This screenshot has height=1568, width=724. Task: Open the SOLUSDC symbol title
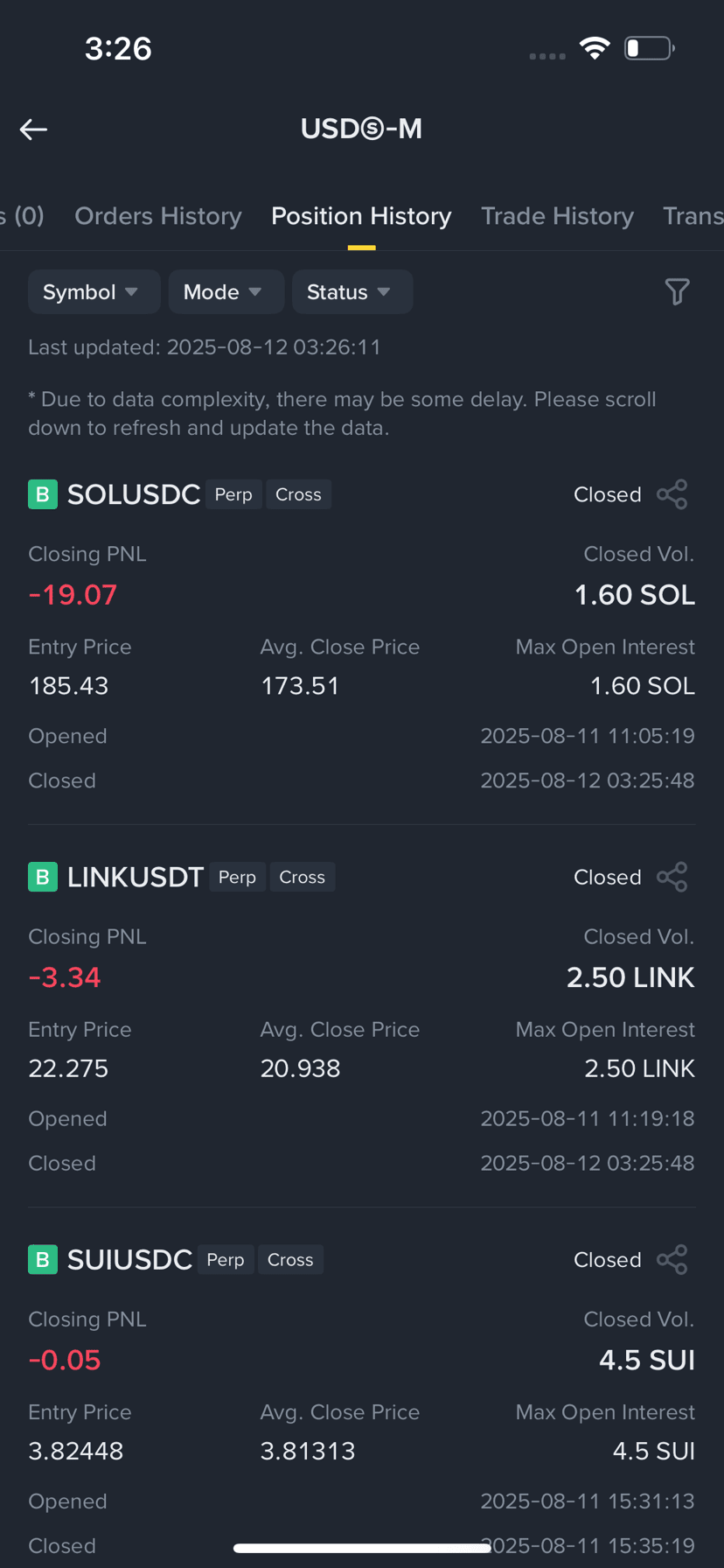[x=134, y=494]
